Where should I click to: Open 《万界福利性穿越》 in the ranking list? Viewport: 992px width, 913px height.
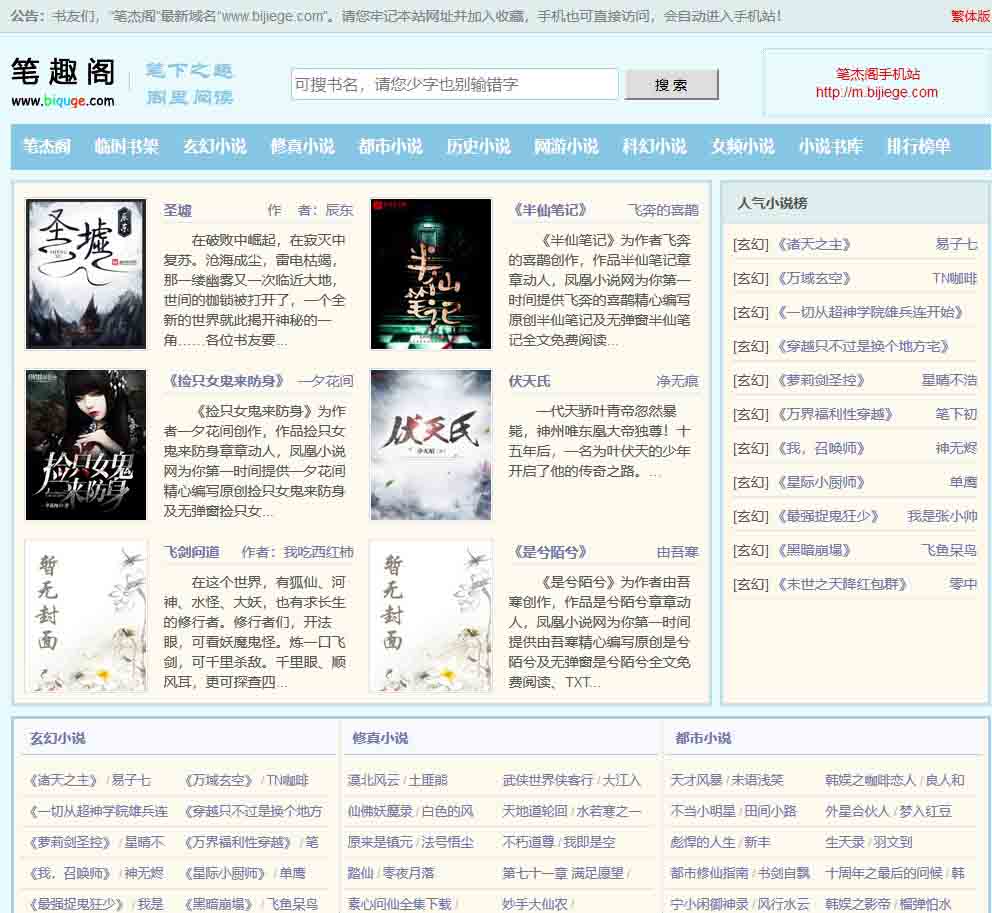836,414
